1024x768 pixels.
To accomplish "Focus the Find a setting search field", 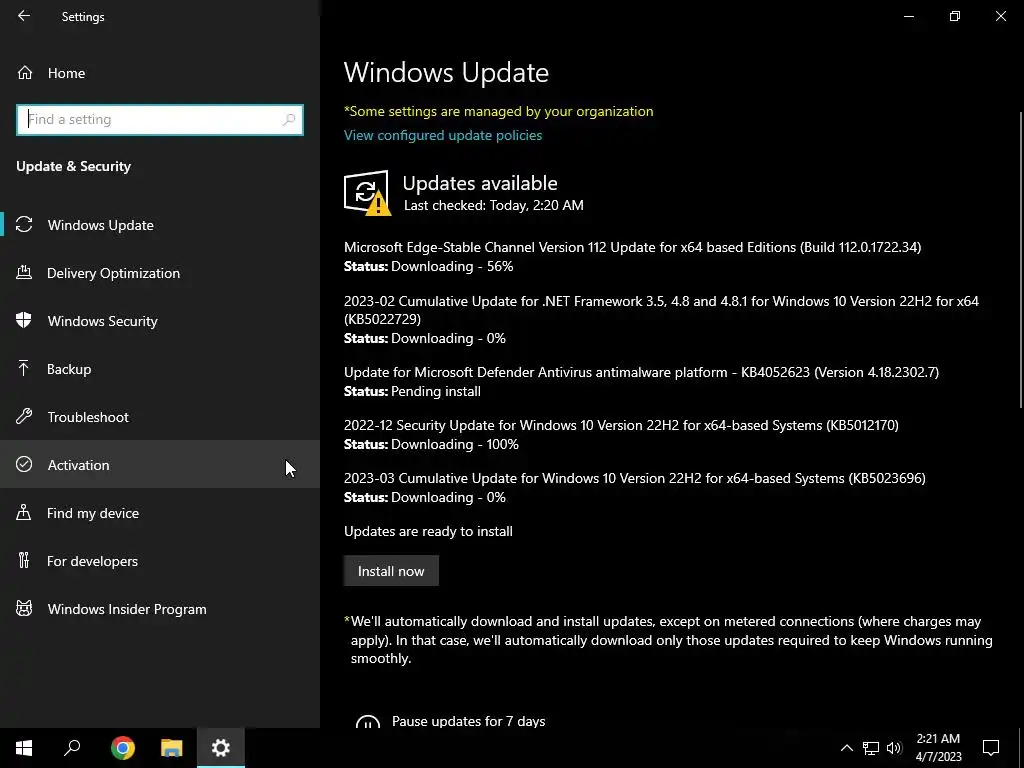I will pyautogui.click(x=160, y=120).
